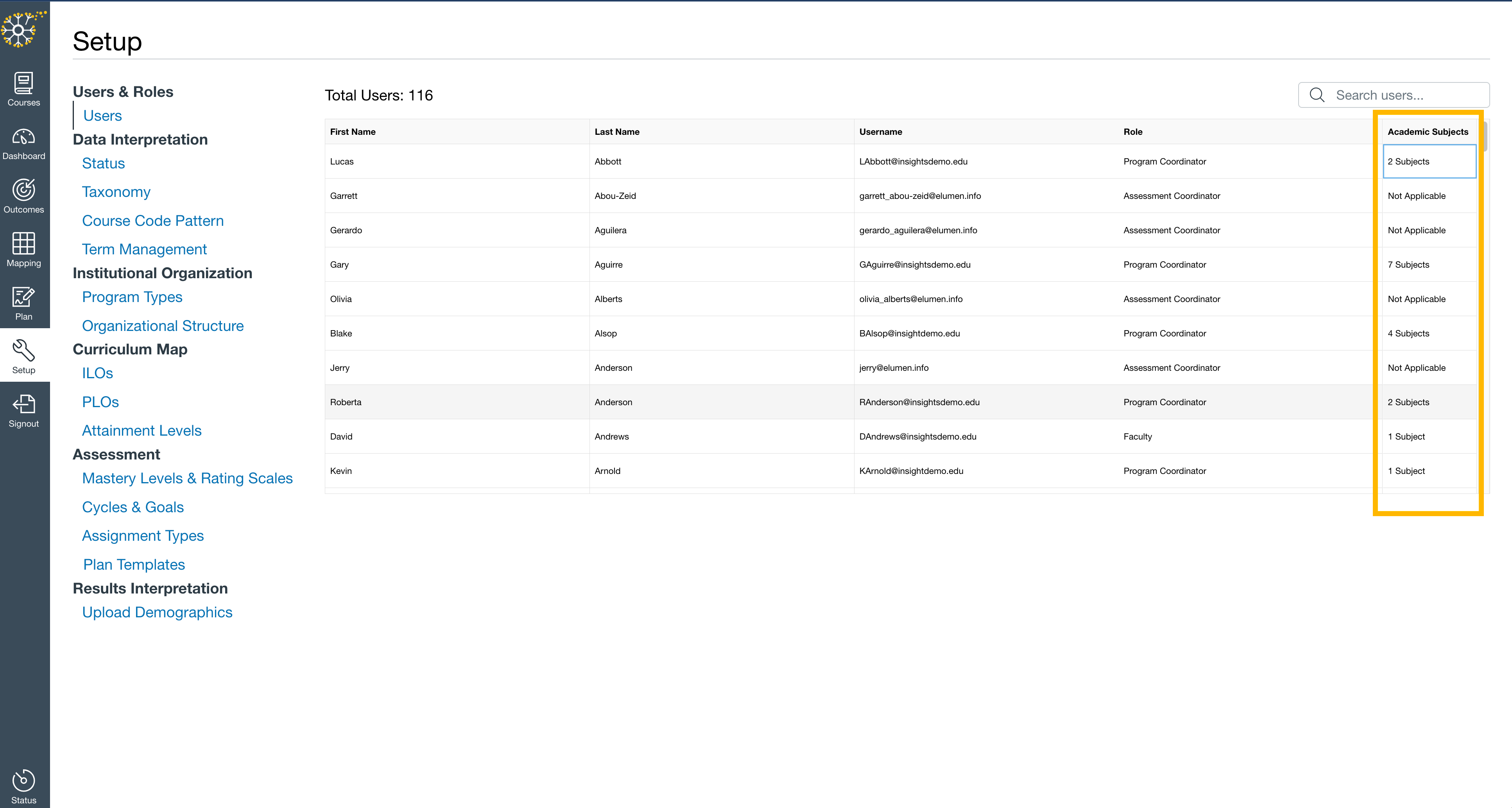Sort by Role column header

[1250, 131]
